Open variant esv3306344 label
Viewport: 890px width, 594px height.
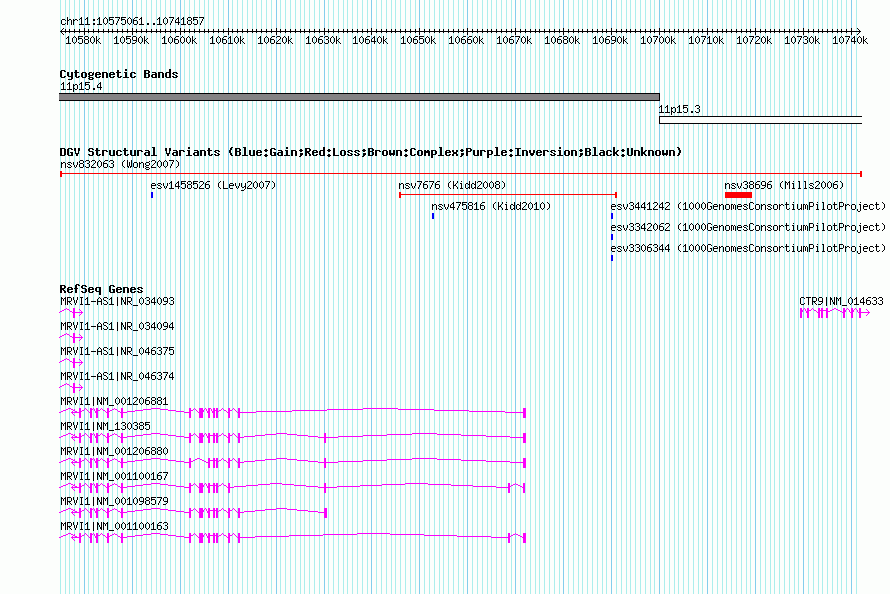(x=748, y=248)
